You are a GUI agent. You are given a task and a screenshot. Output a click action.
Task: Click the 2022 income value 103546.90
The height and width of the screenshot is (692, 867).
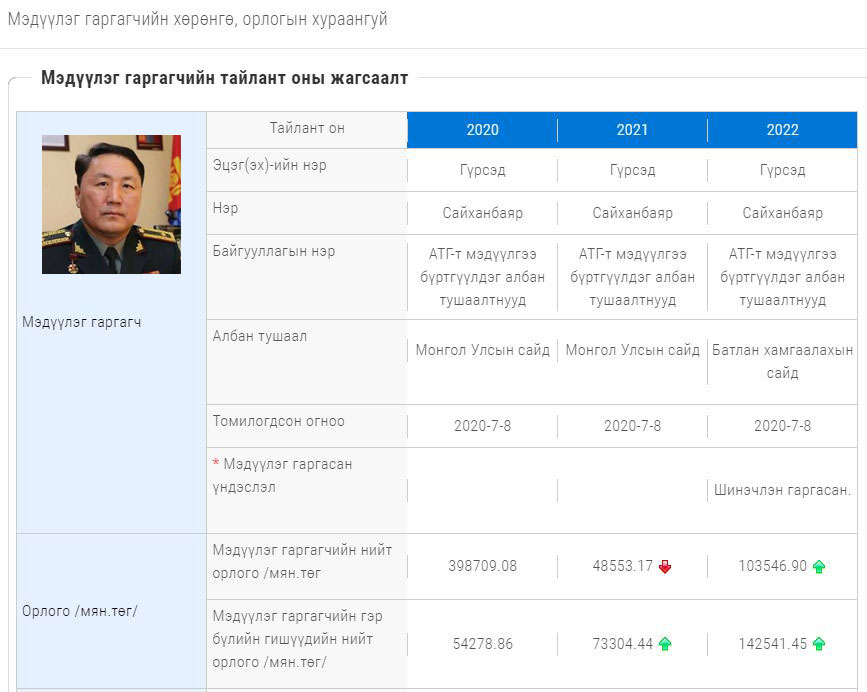(772, 567)
